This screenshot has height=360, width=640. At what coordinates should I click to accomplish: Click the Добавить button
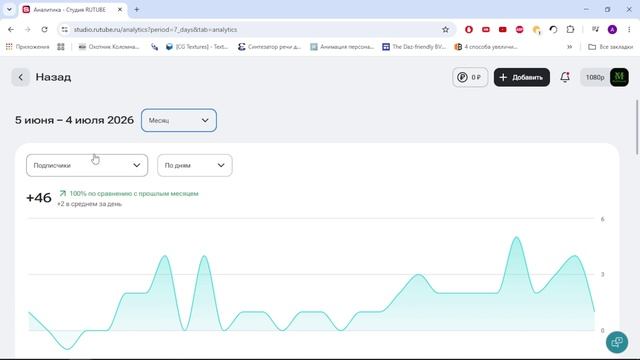522,77
